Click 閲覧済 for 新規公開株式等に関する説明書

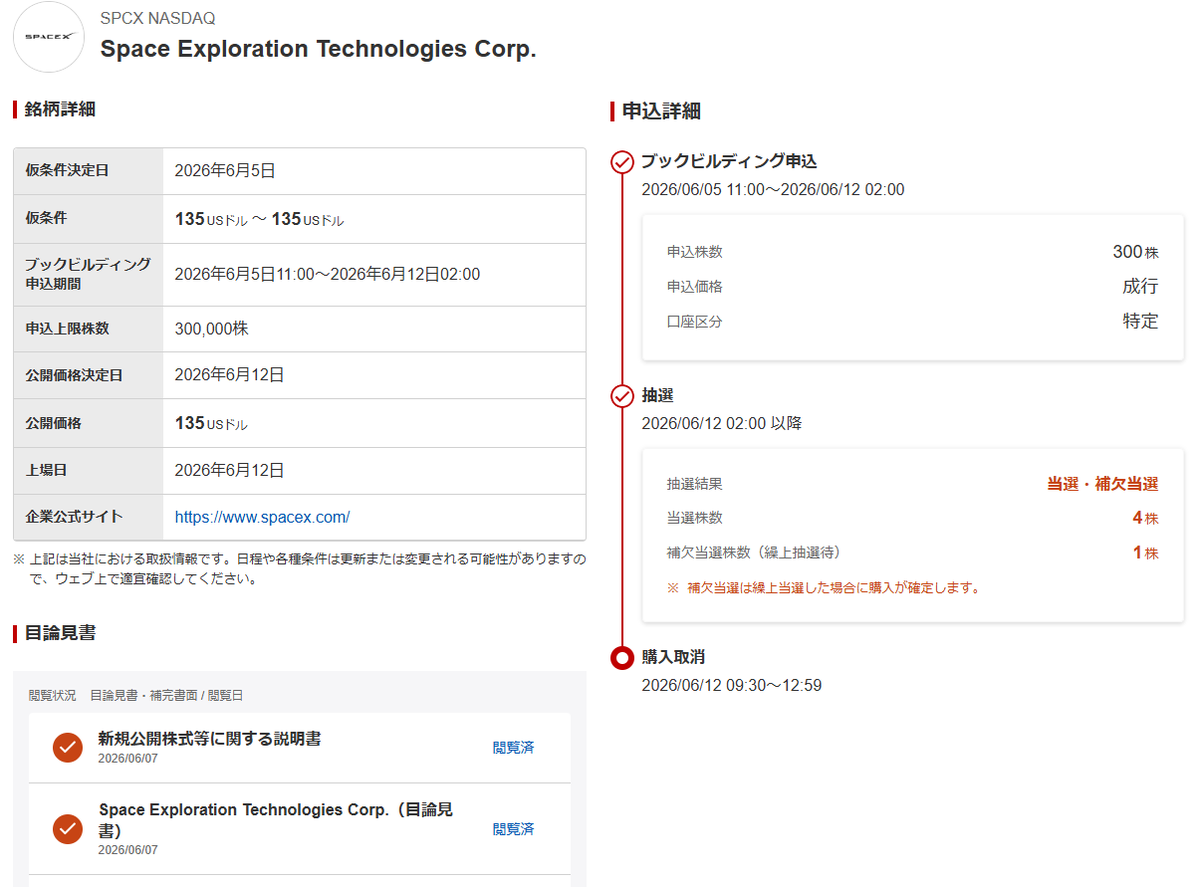click(513, 747)
